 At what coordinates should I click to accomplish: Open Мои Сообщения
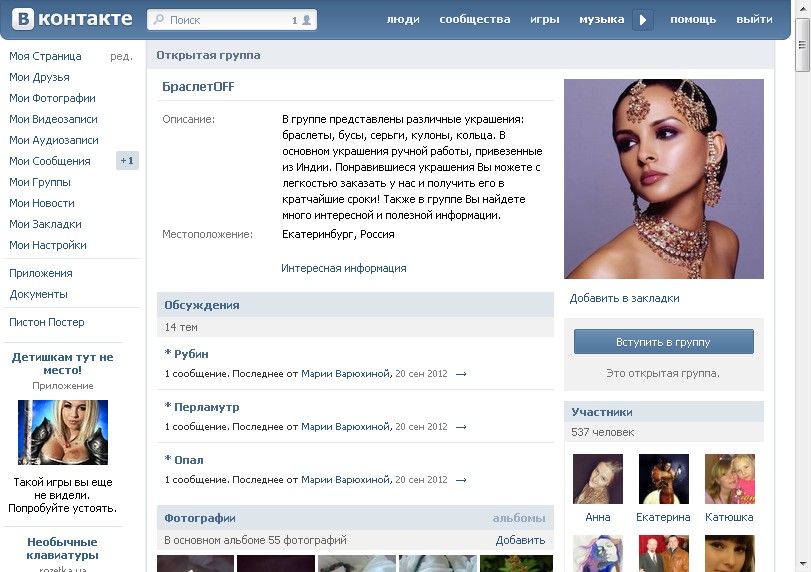coord(50,161)
